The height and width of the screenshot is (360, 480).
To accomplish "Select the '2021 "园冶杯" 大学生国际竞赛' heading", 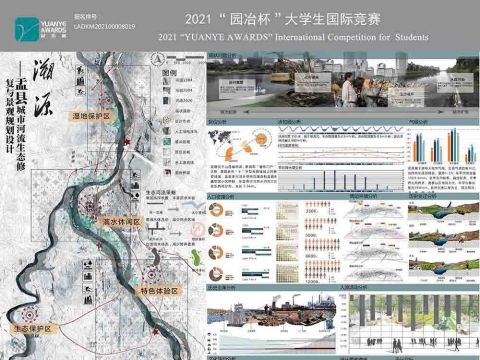I will [x=283, y=19].
